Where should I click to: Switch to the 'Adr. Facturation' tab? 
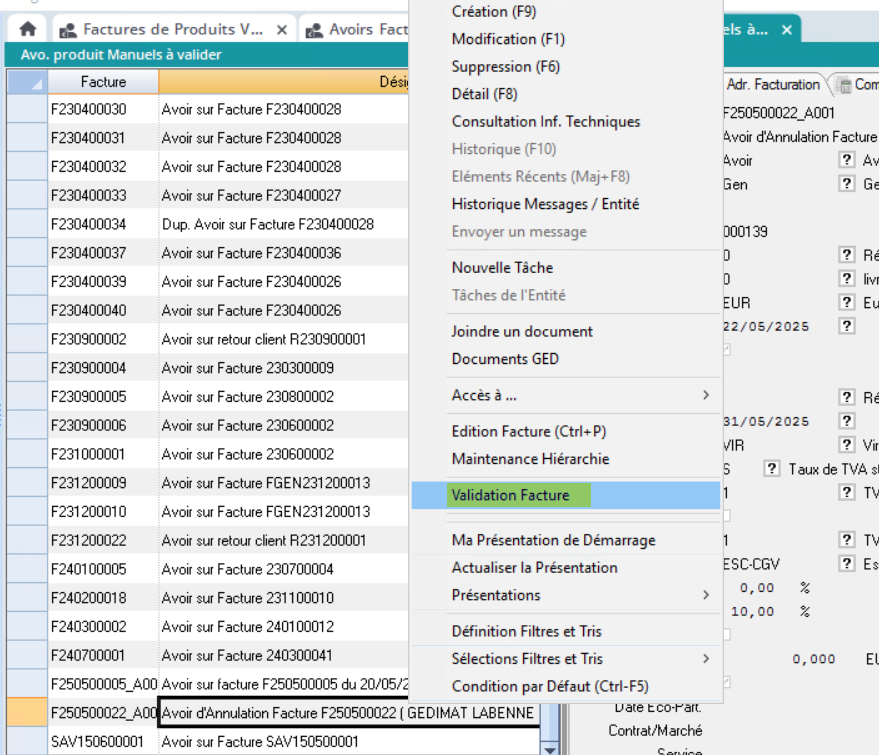pos(772,85)
